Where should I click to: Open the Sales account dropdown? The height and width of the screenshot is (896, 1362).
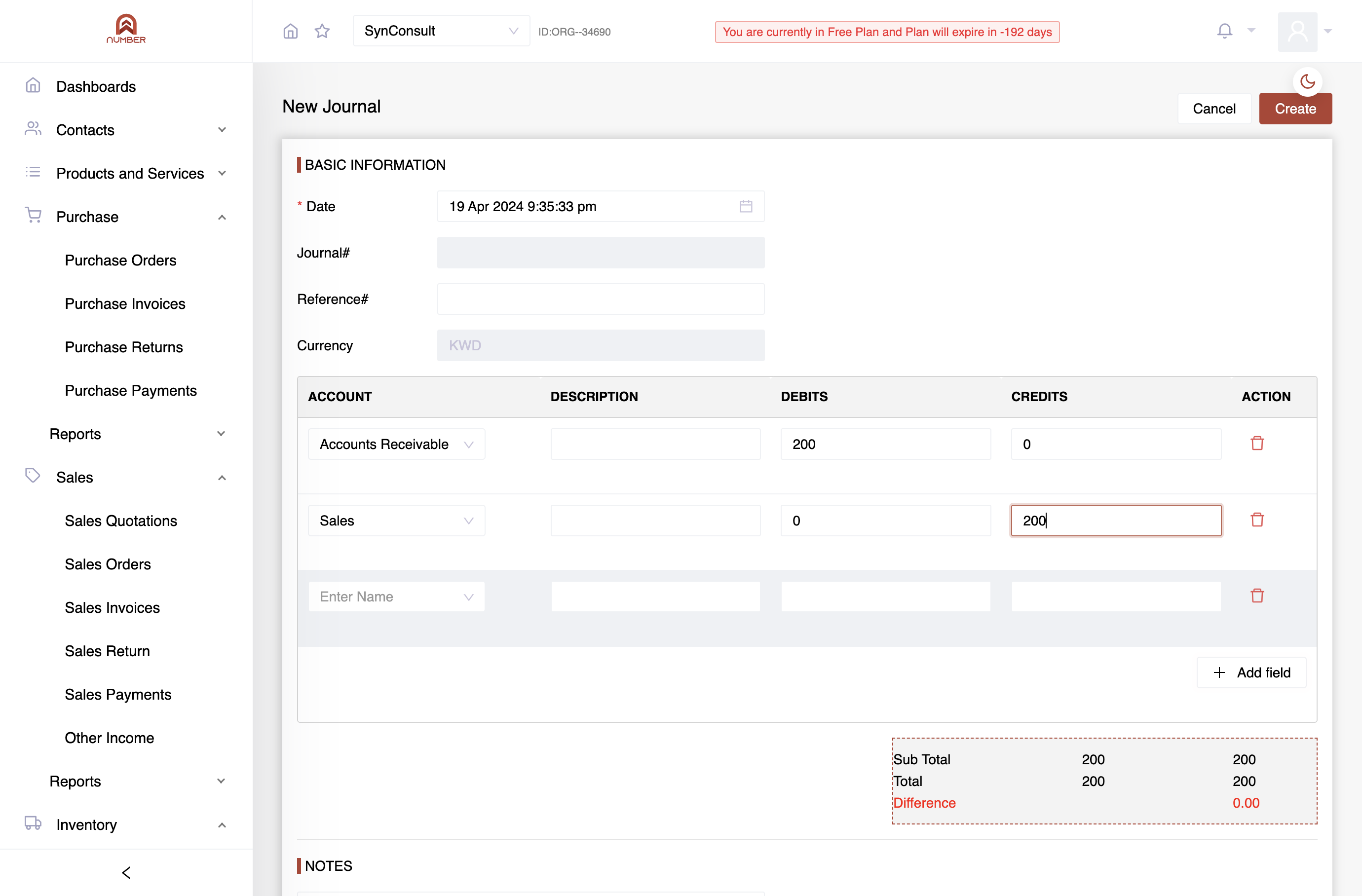tap(397, 521)
